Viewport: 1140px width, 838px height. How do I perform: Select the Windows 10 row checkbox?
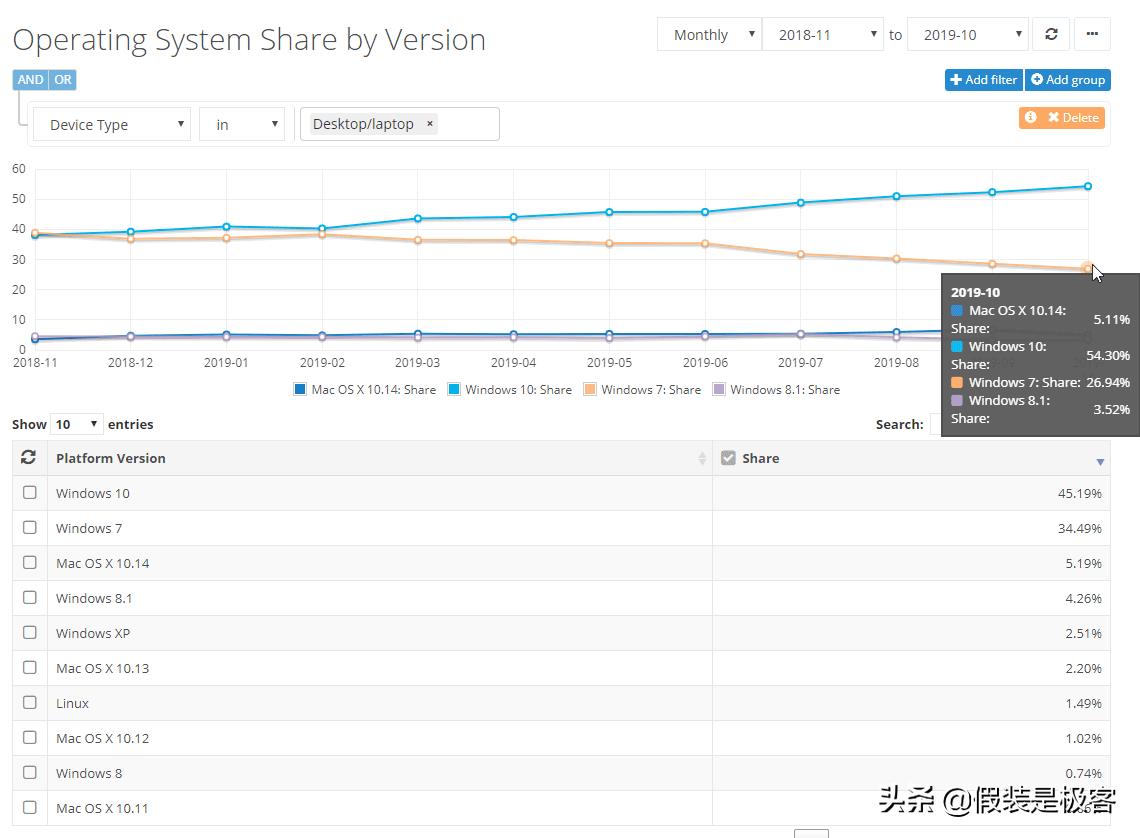(x=29, y=492)
